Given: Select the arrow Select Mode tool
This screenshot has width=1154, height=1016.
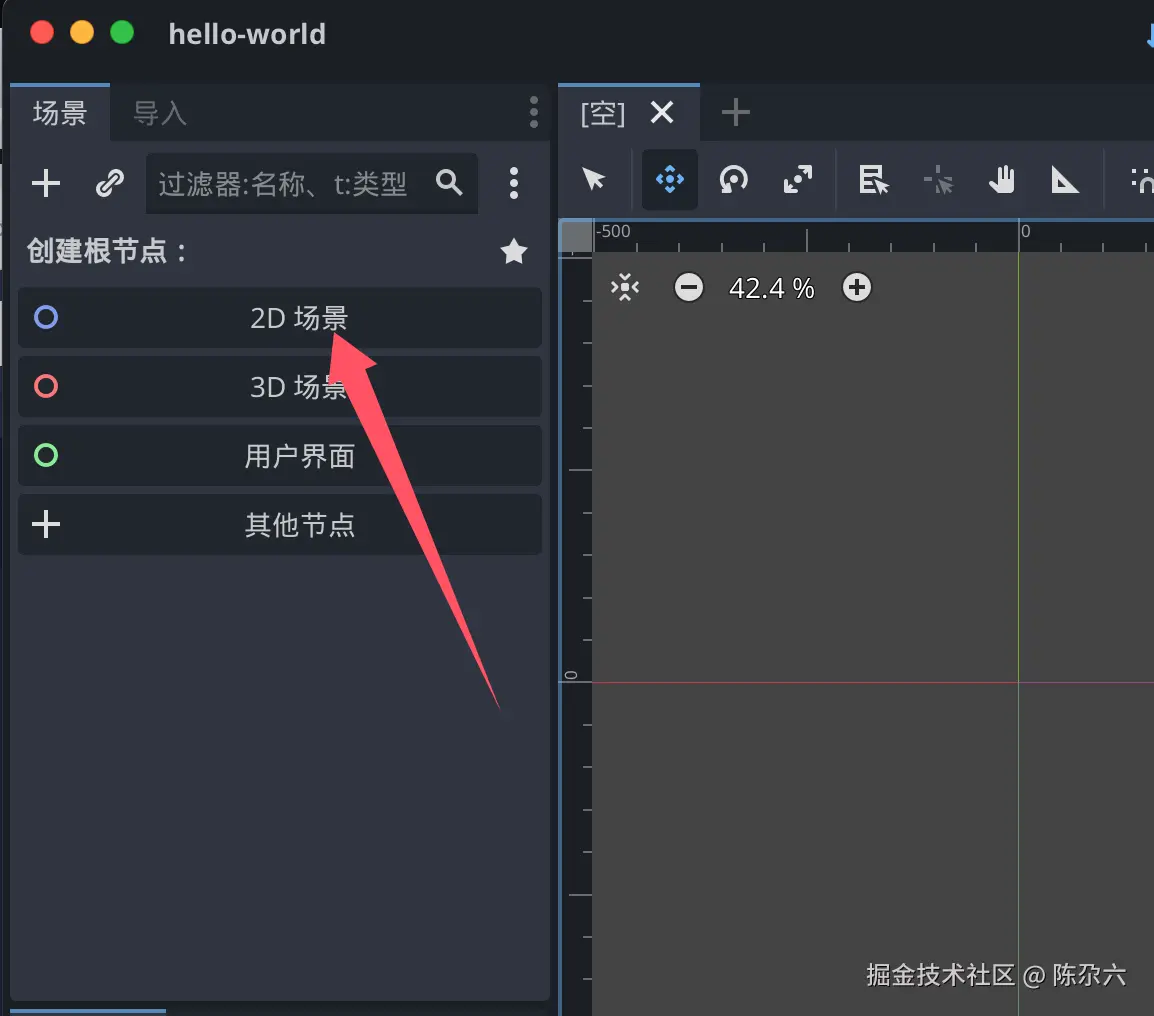Looking at the screenshot, I should click(593, 179).
